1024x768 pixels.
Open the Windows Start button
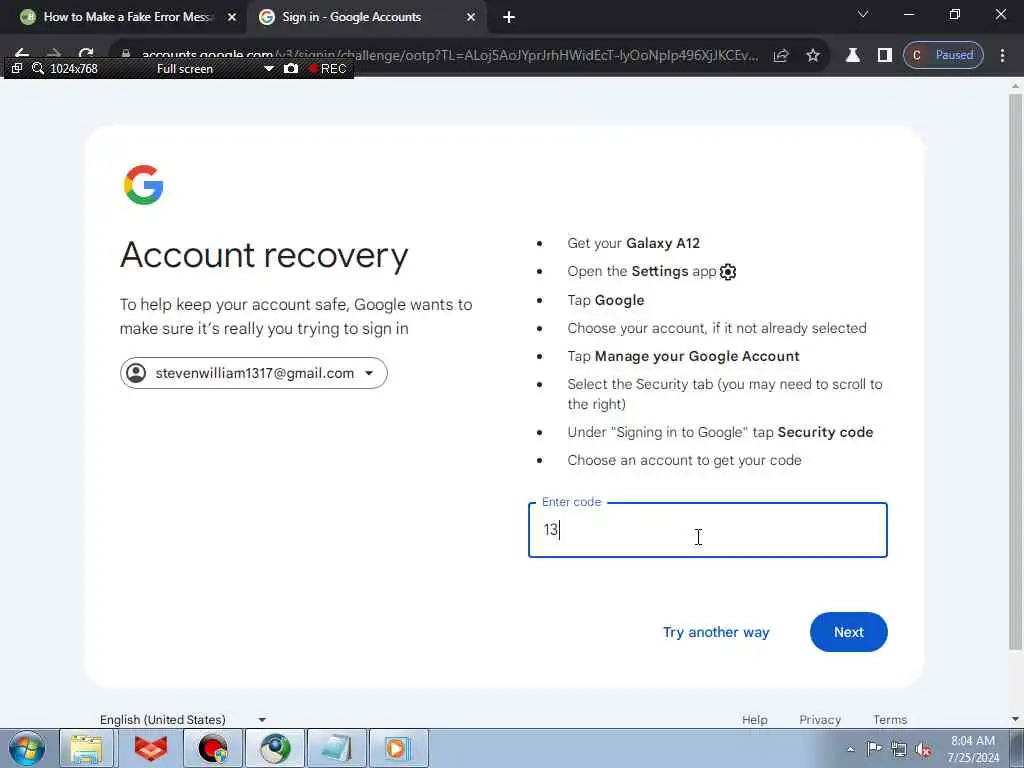point(27,748)
